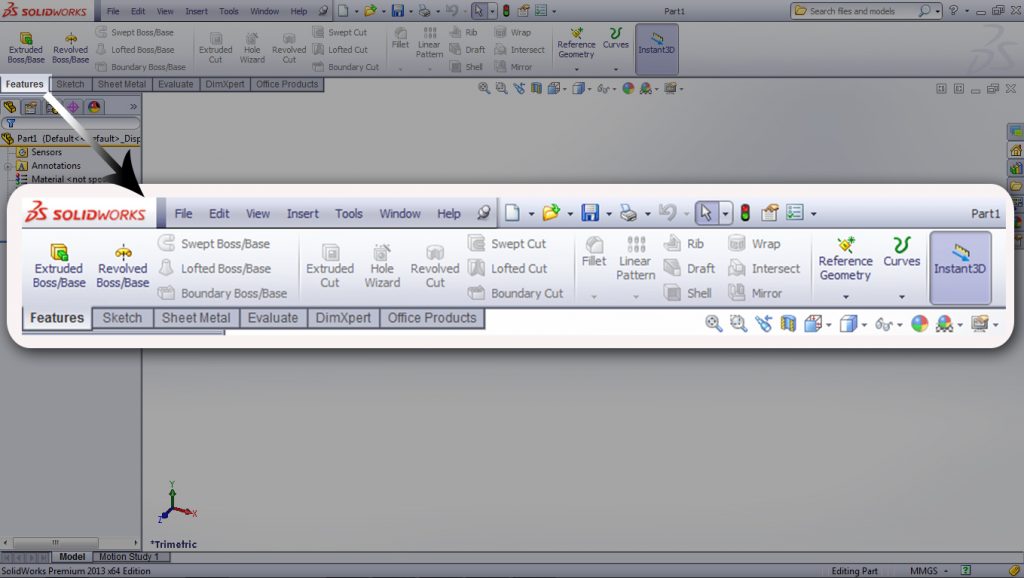Viewport: 1024px width, 578px height.
Task: Toggle the Select cursor tool in small title bar
Action: click(479, 11)
